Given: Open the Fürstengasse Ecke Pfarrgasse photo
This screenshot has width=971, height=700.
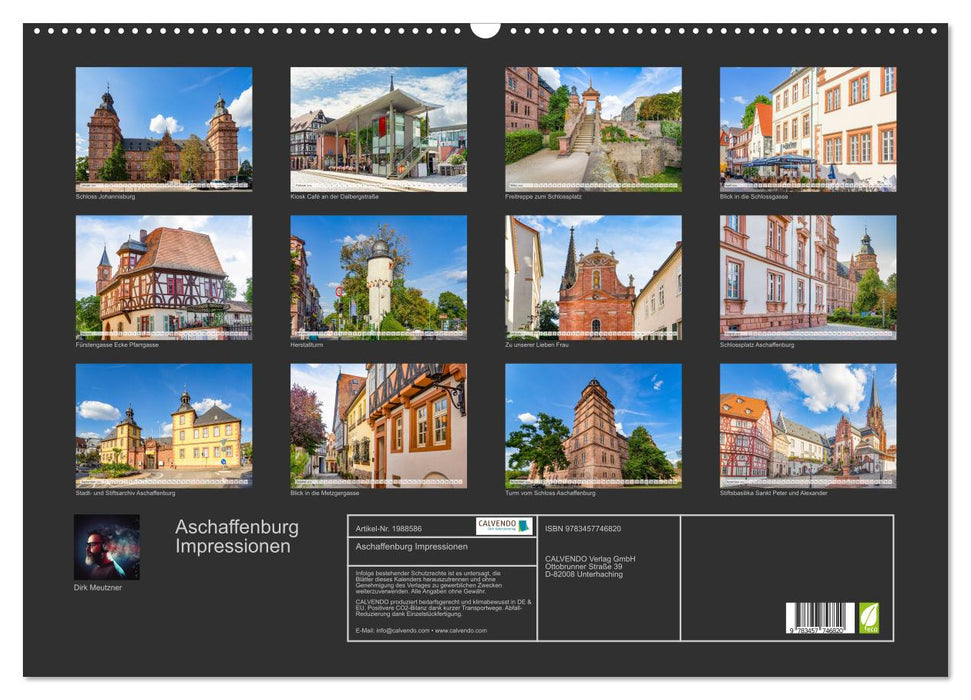Looking at the screenshot, I should (164, 277).
